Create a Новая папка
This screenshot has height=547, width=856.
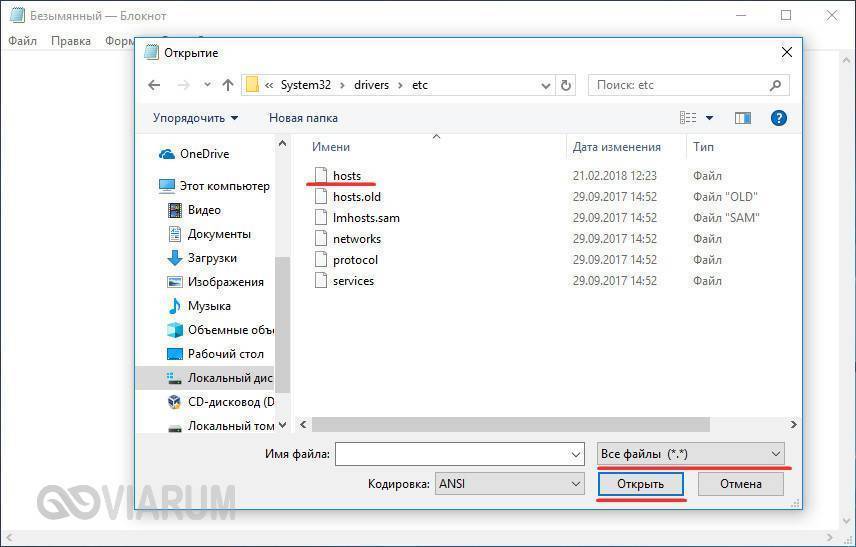pyautogui.click(x=303, y=118)
